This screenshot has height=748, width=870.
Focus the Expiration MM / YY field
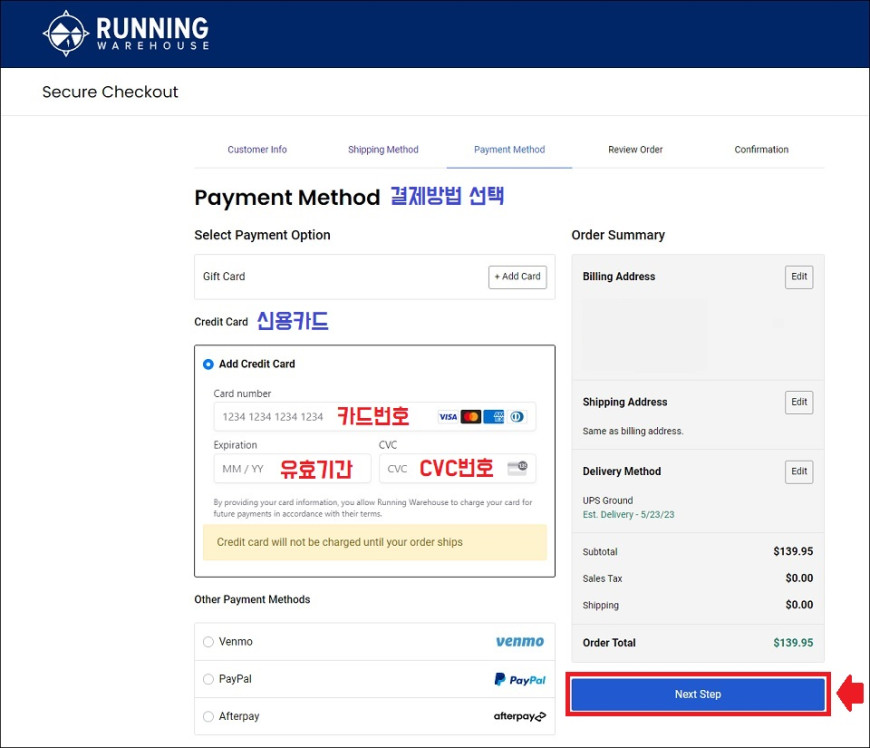292,468
